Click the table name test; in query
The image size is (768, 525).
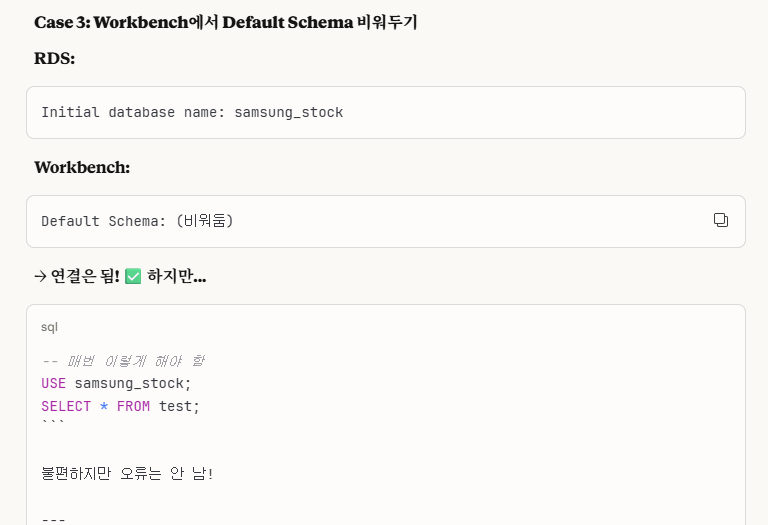pyautogui.click(x=179, y=406)
